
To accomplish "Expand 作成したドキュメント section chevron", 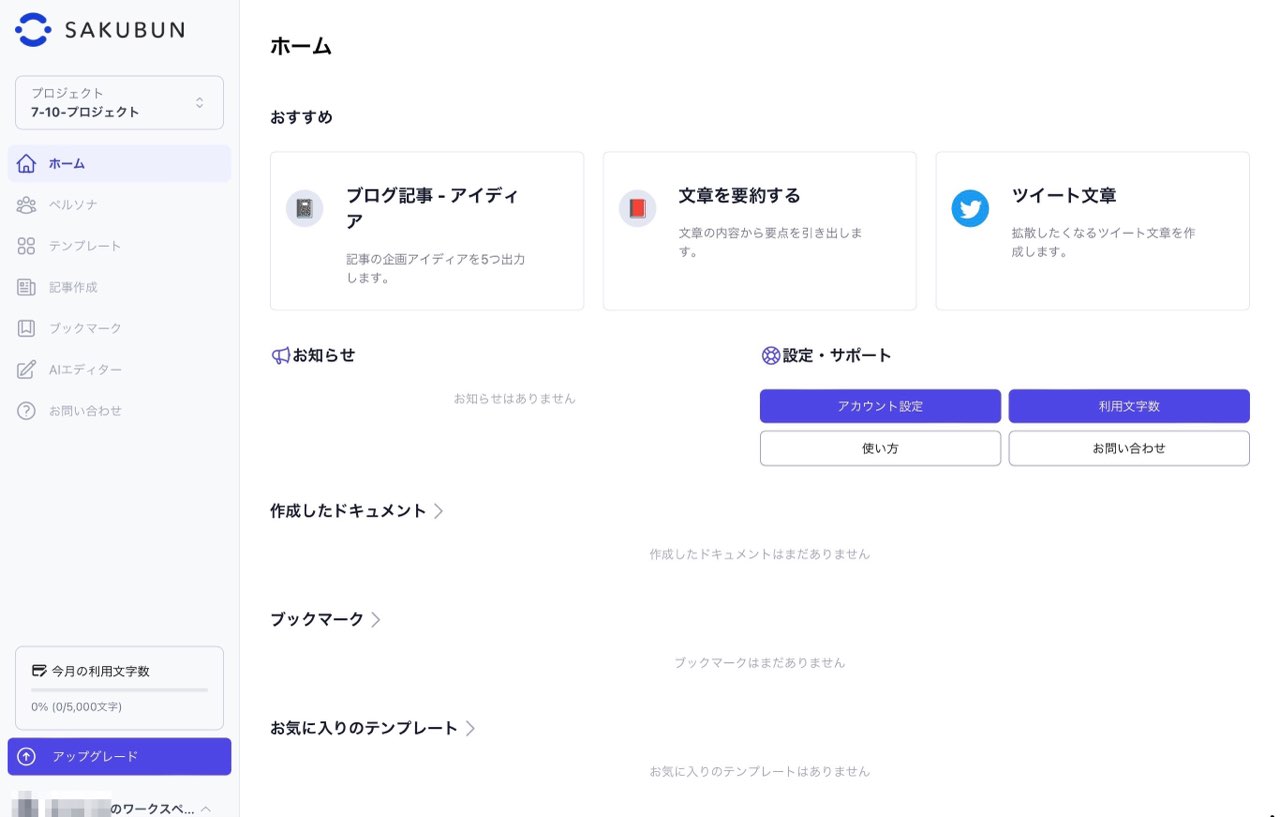I will [x=438, y=511].
